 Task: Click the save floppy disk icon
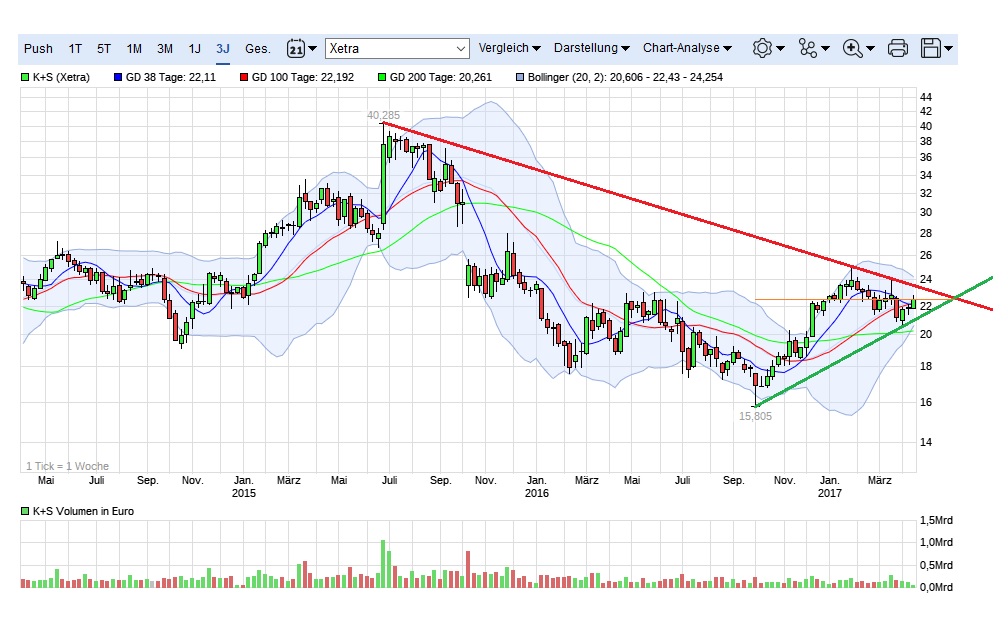pos(931,48)
